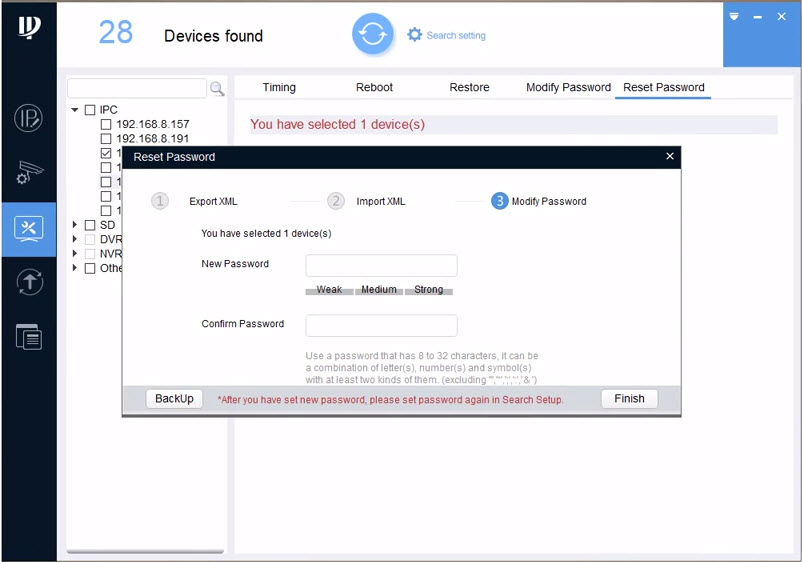Image resolution: width=802 pixels, height=562 pixels.
Task: Open the title bar dropdown menu arrow
Action: 734,17
